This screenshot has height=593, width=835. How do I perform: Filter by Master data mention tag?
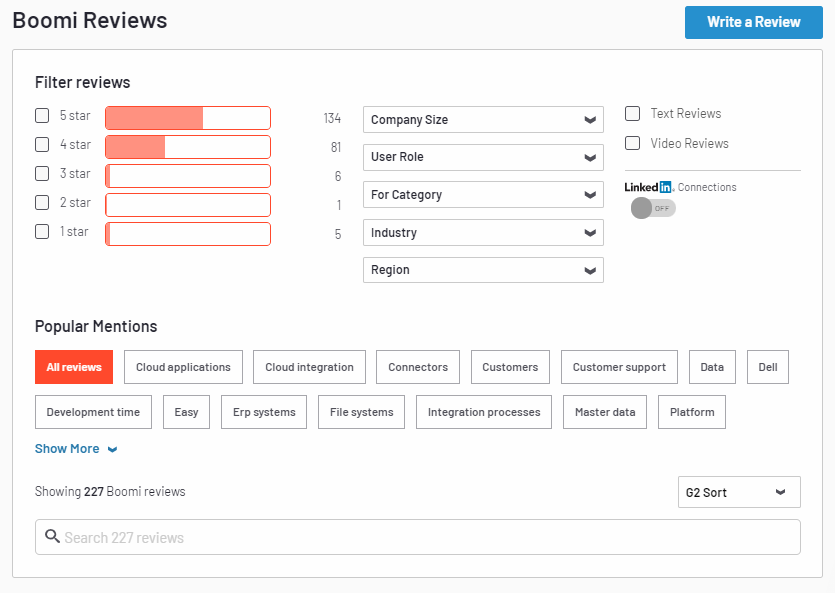605,412
